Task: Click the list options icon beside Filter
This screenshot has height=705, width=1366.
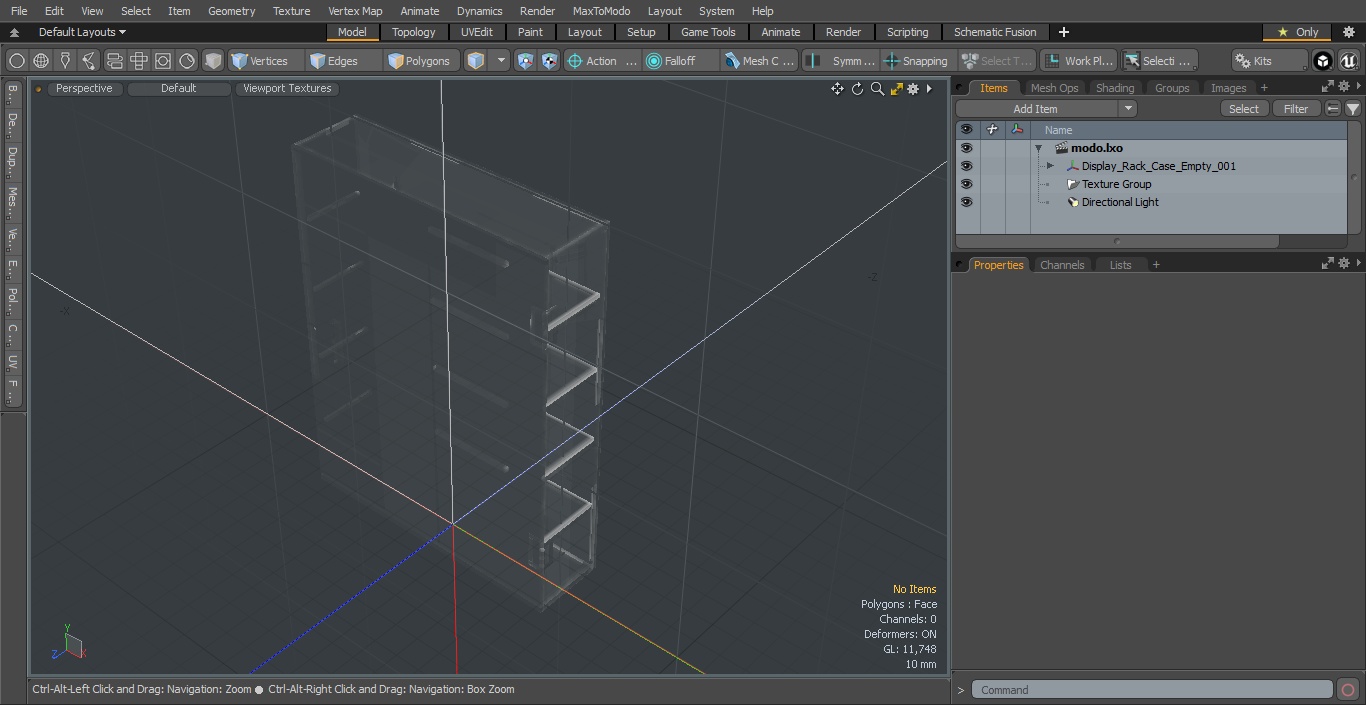Action: pyautogui.click(x=1333, y=109)
